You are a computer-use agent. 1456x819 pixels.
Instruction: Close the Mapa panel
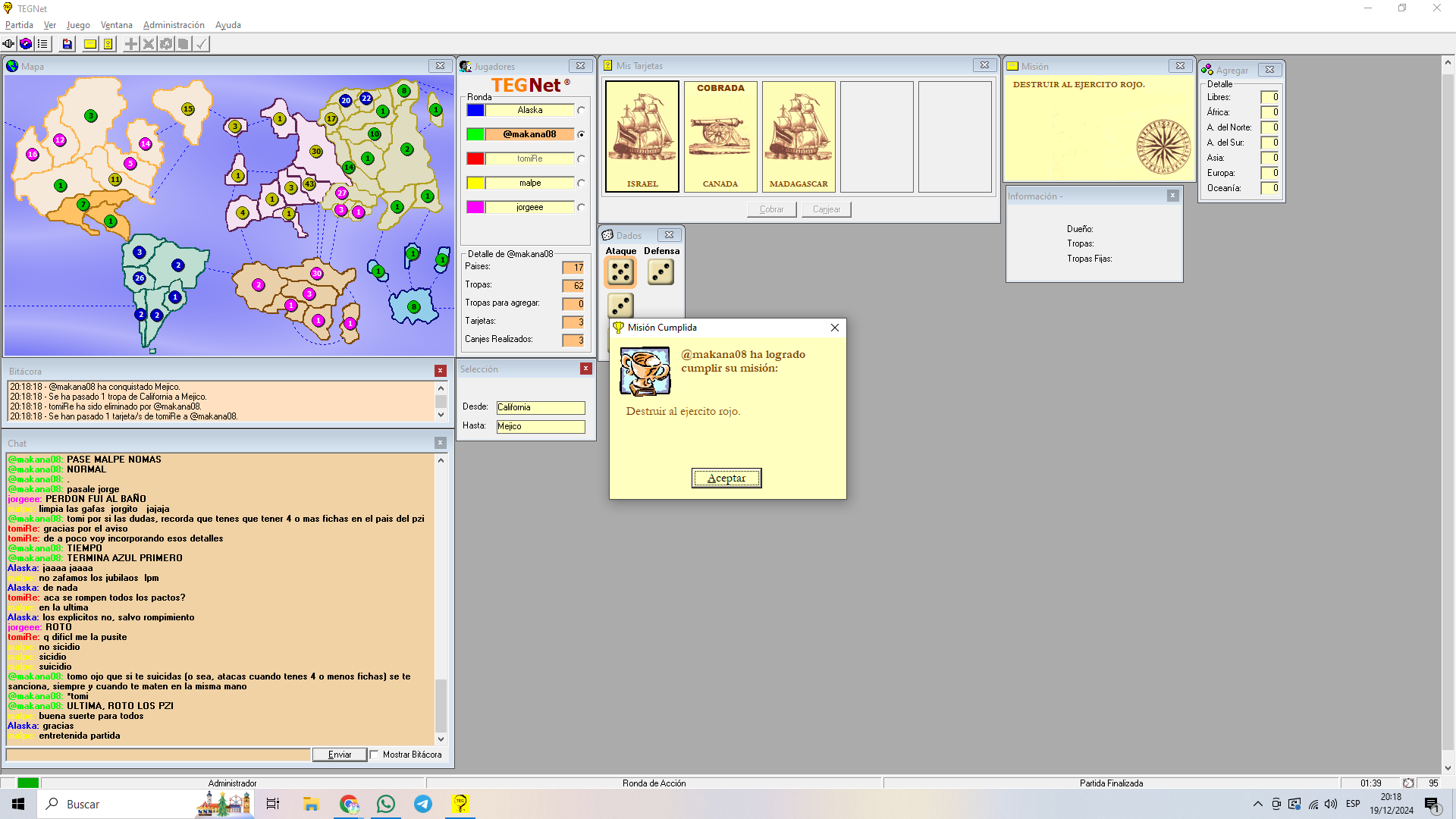pos(440,66)
